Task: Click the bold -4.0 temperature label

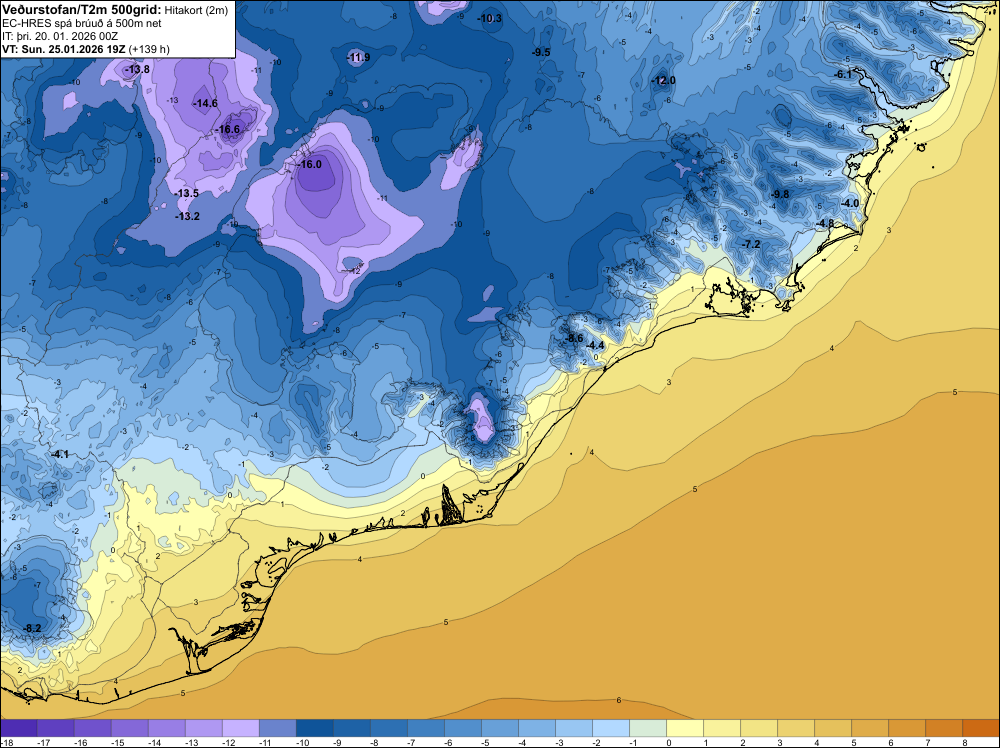Action: coord(850,203)
